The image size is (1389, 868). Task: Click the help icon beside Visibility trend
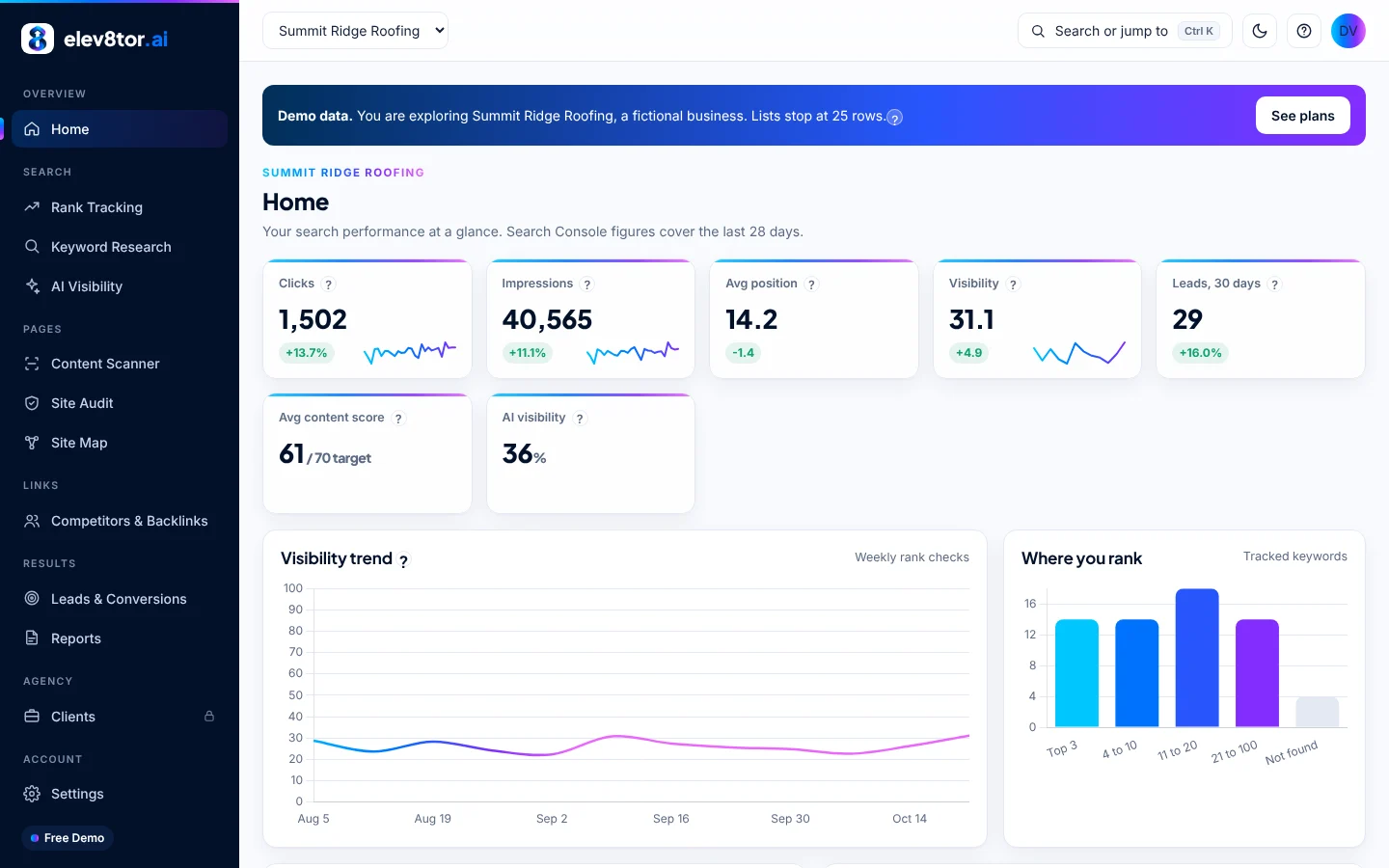pyautogui.click(x=404, y=560)
